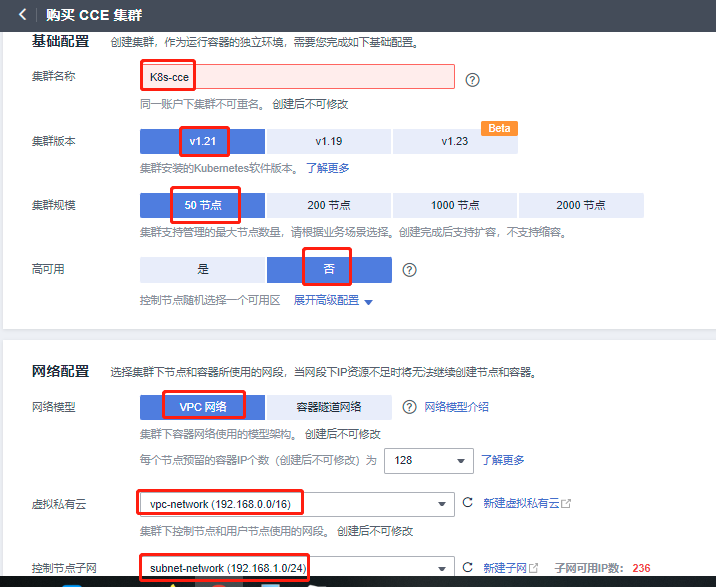Choose 200 节点 cluster scale
The image size is (716, 587).
[329, 205]
